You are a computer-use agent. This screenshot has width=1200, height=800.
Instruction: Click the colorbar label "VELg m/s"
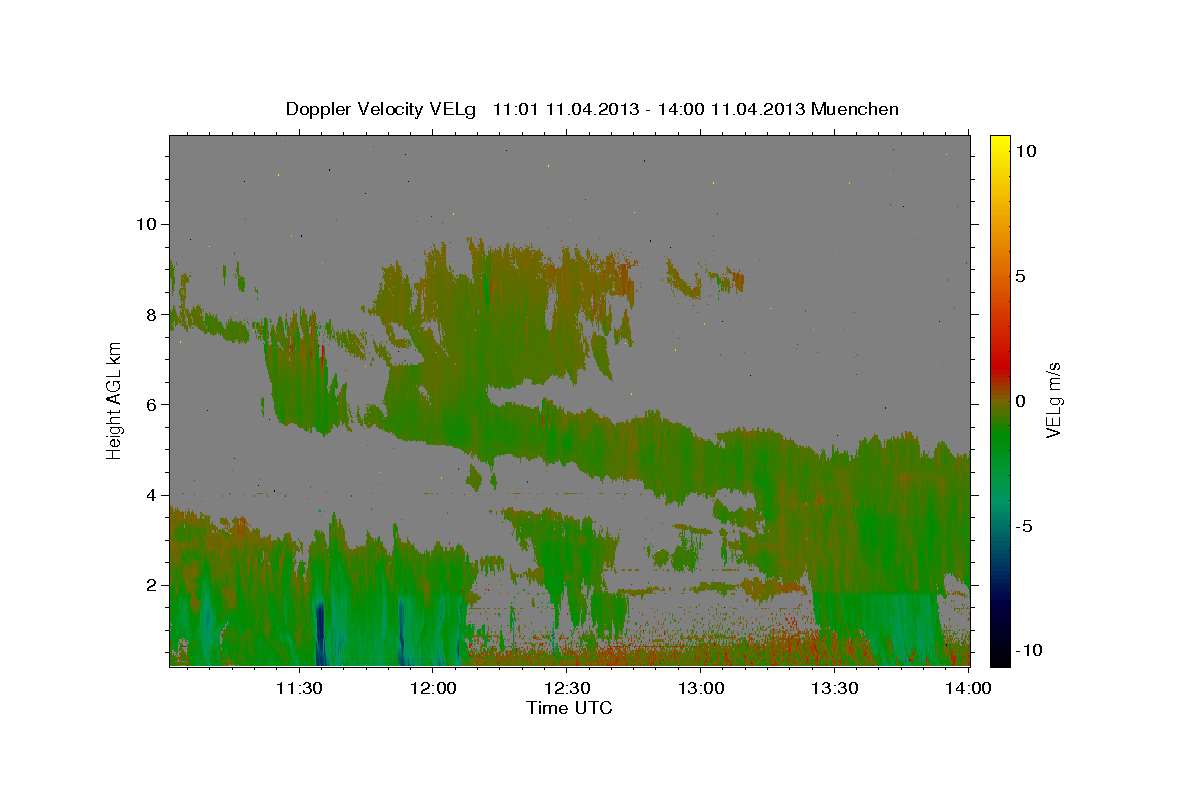(x=1053, y=400)
